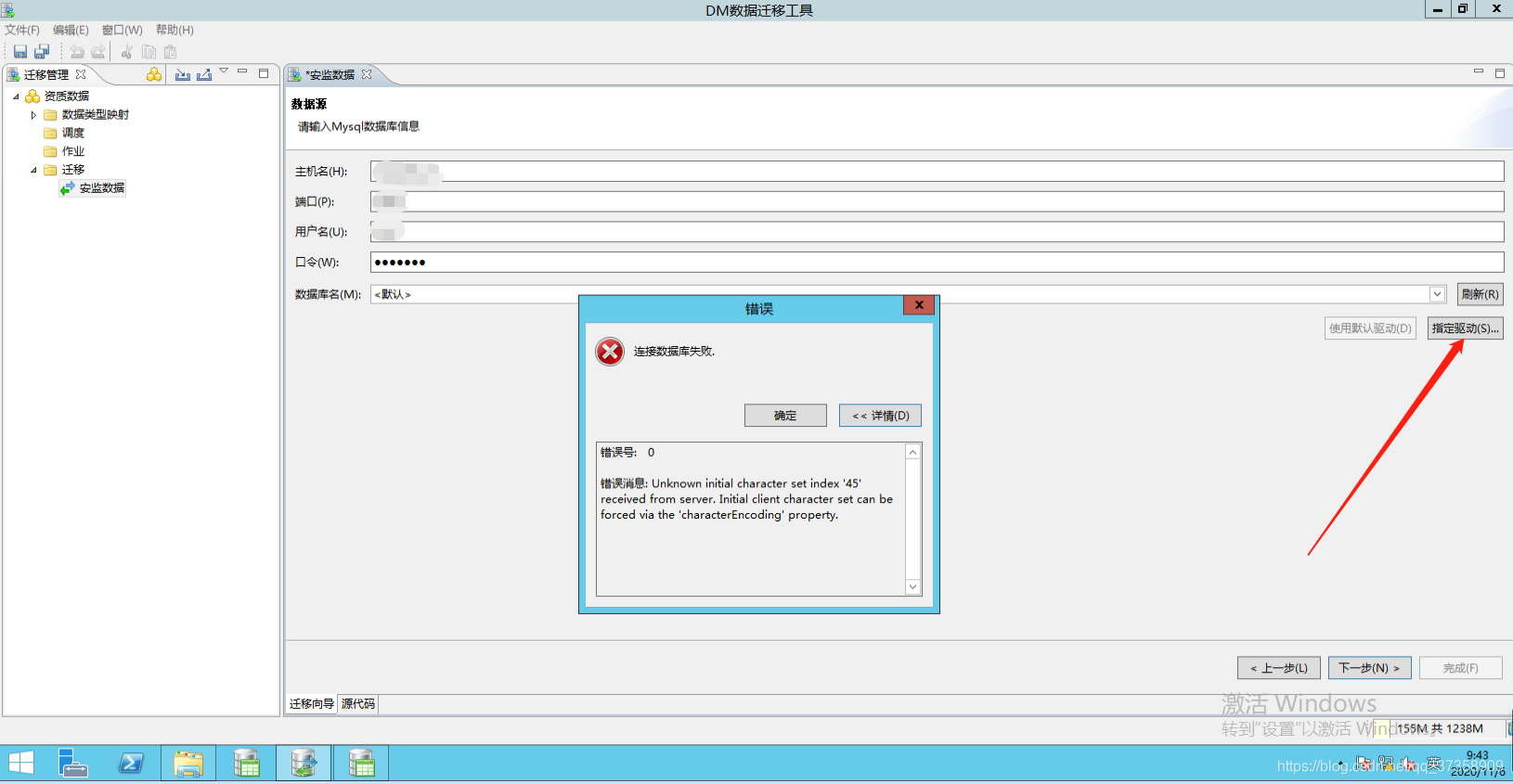
Task: Open the 迁移管理 panel view menu
Action: pos(224,71)
